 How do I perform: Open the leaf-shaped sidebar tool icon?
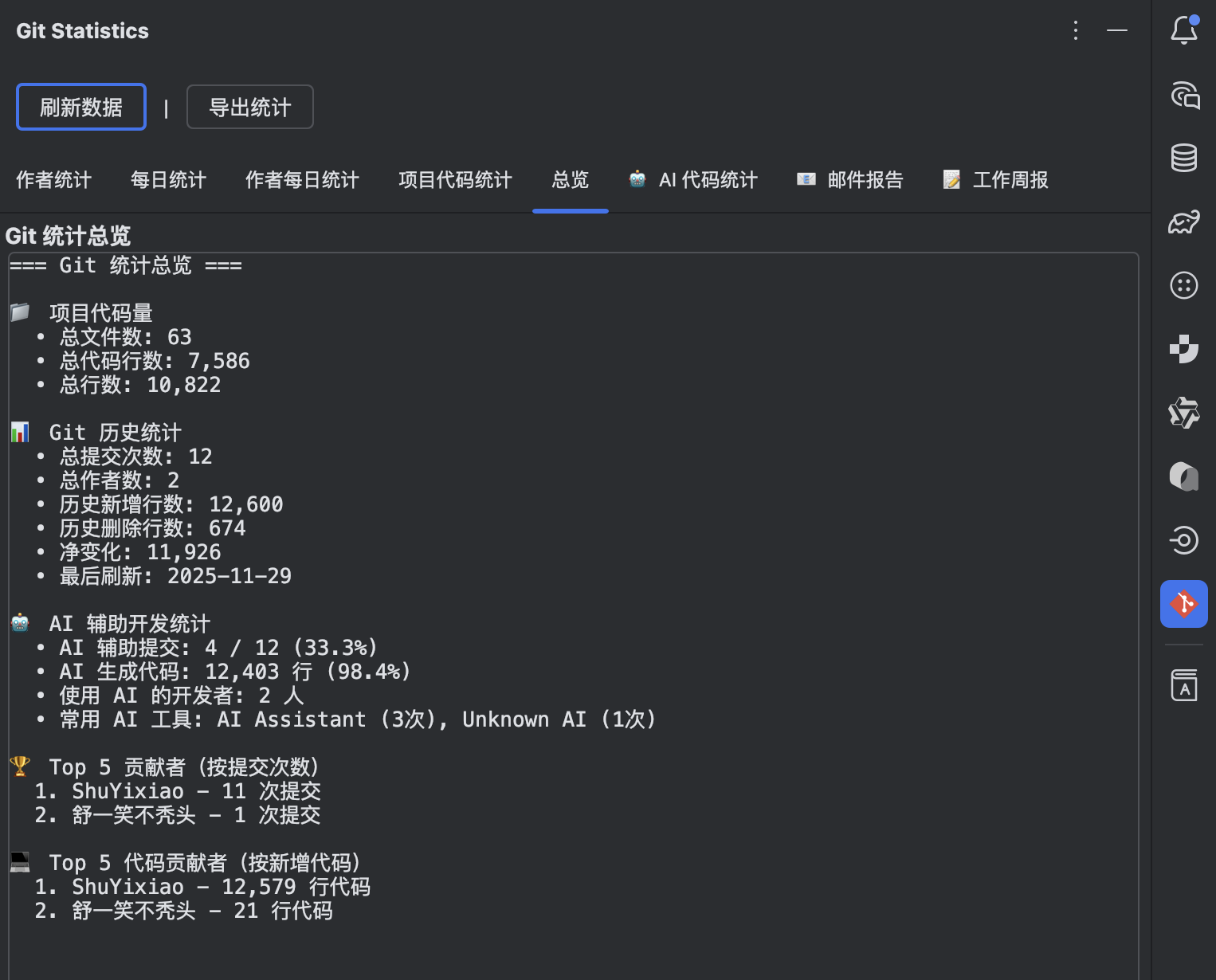(x=1184, y=476)
